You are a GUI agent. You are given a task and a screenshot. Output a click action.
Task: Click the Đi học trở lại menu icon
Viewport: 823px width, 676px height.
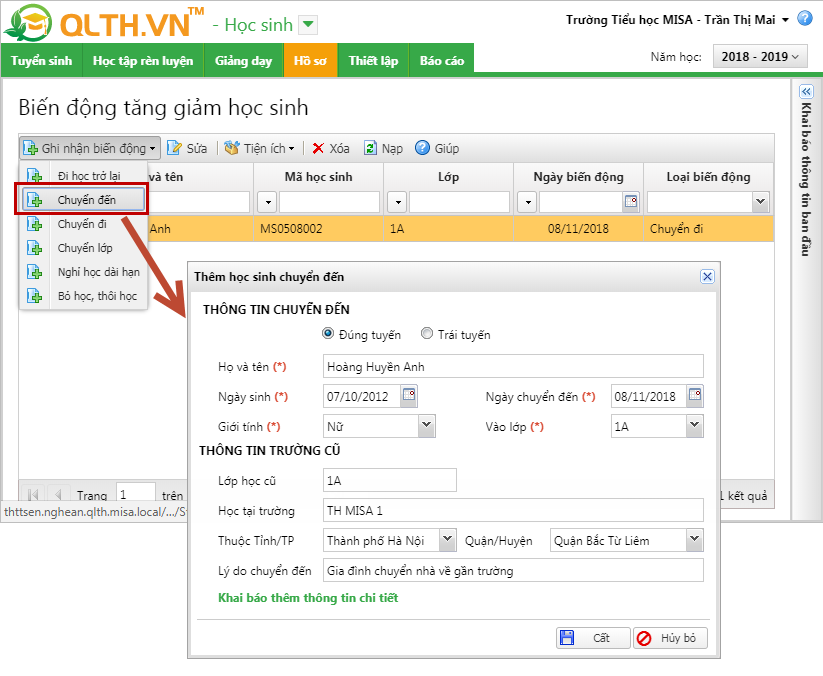tap(34, 176)
